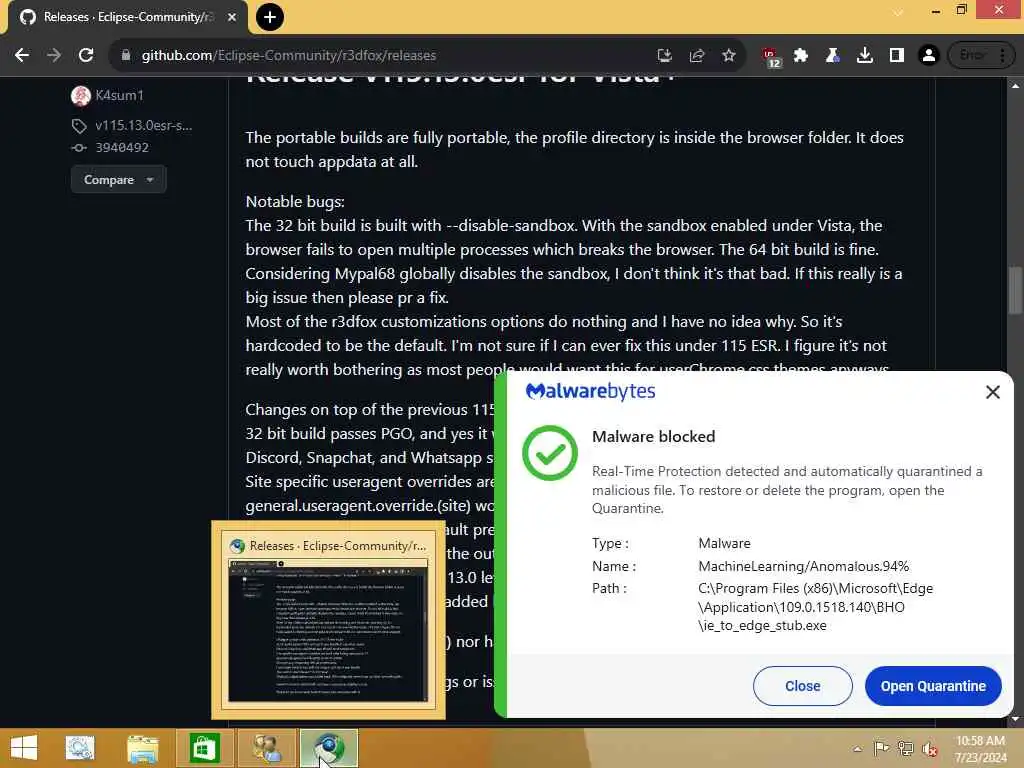Click the active browser taskbar icon
This screenshot has height=768, width=1024.
[x=328, y=748]
